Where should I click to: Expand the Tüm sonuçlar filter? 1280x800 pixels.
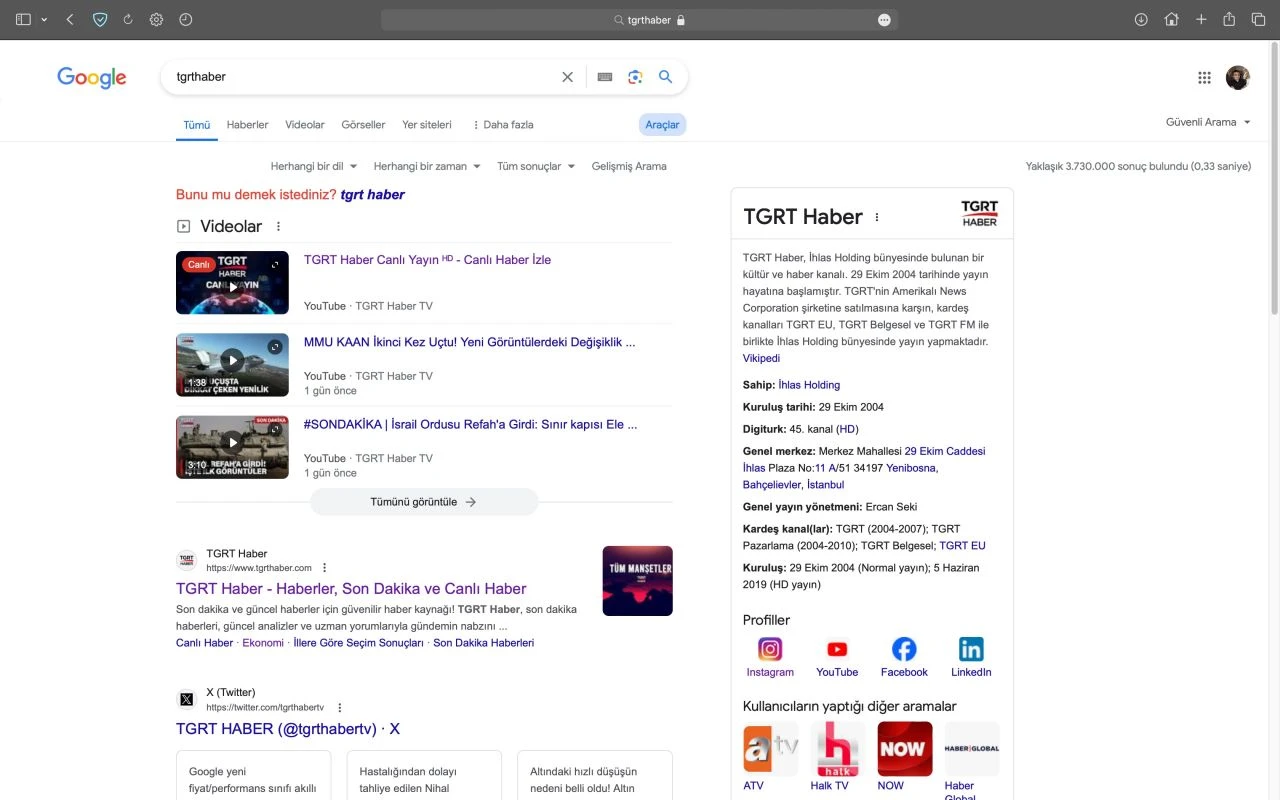(535, 166)
